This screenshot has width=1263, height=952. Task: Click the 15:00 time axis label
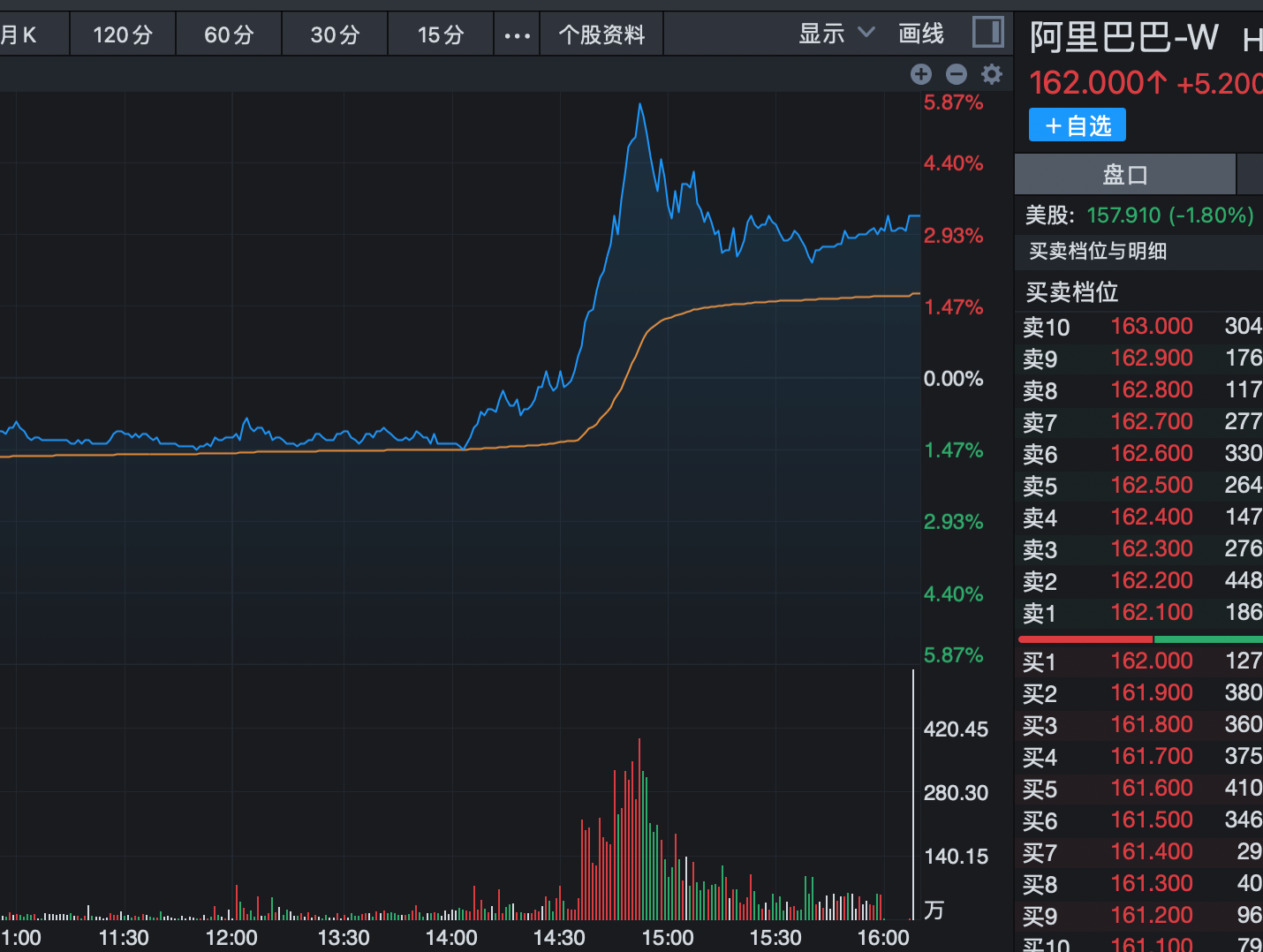[x=668, y=938]
